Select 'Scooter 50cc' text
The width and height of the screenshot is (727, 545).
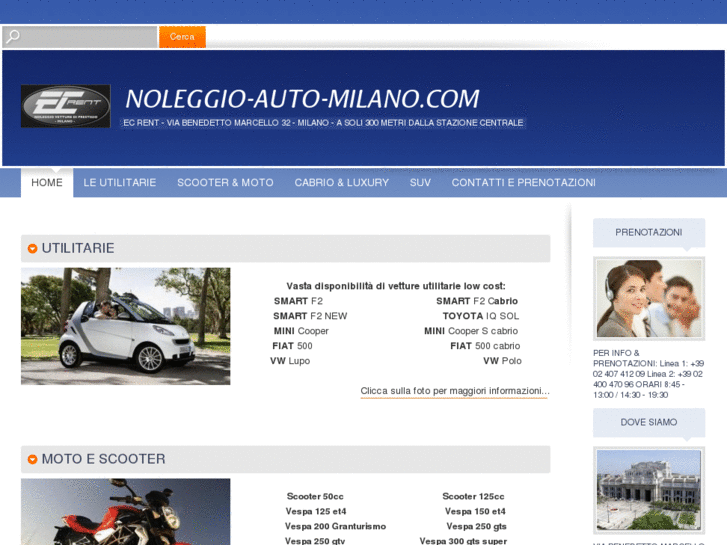(x=315, y=496)
